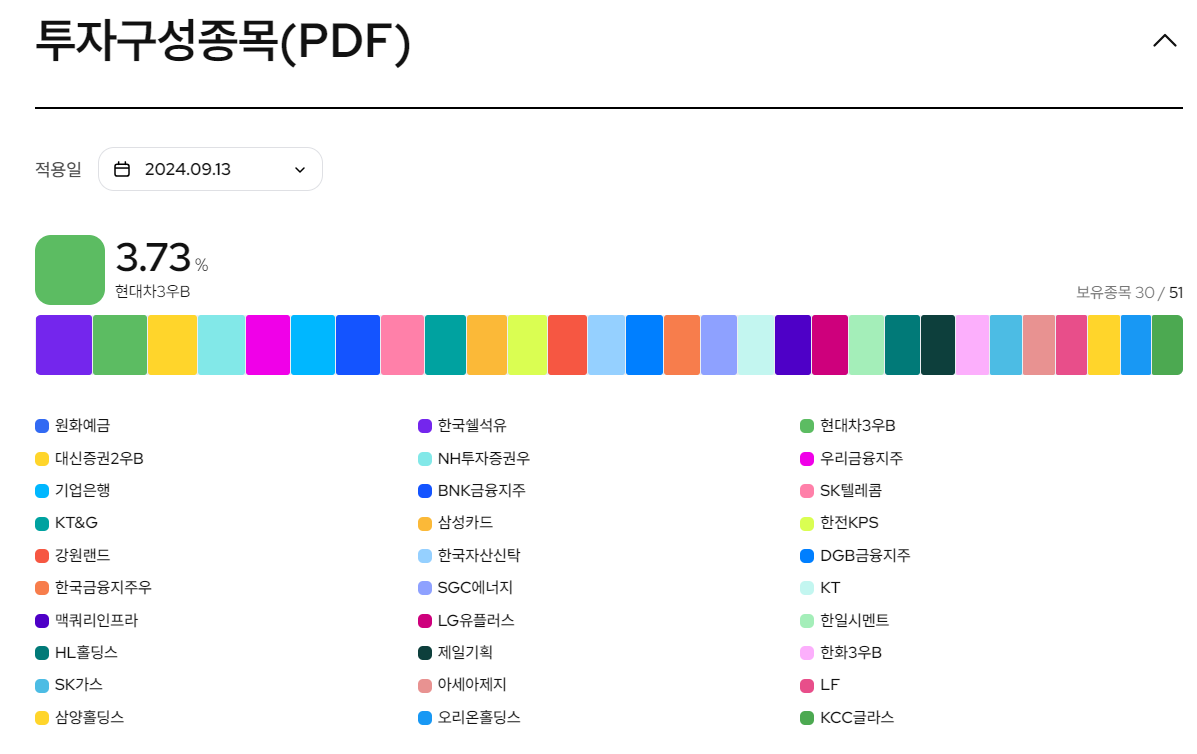
Task: Click the NH투자증권우 legend entry
Action: click(x=474, y=459)
